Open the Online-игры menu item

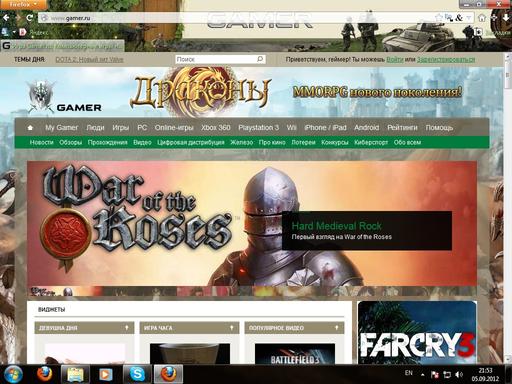tap(174, 128)
